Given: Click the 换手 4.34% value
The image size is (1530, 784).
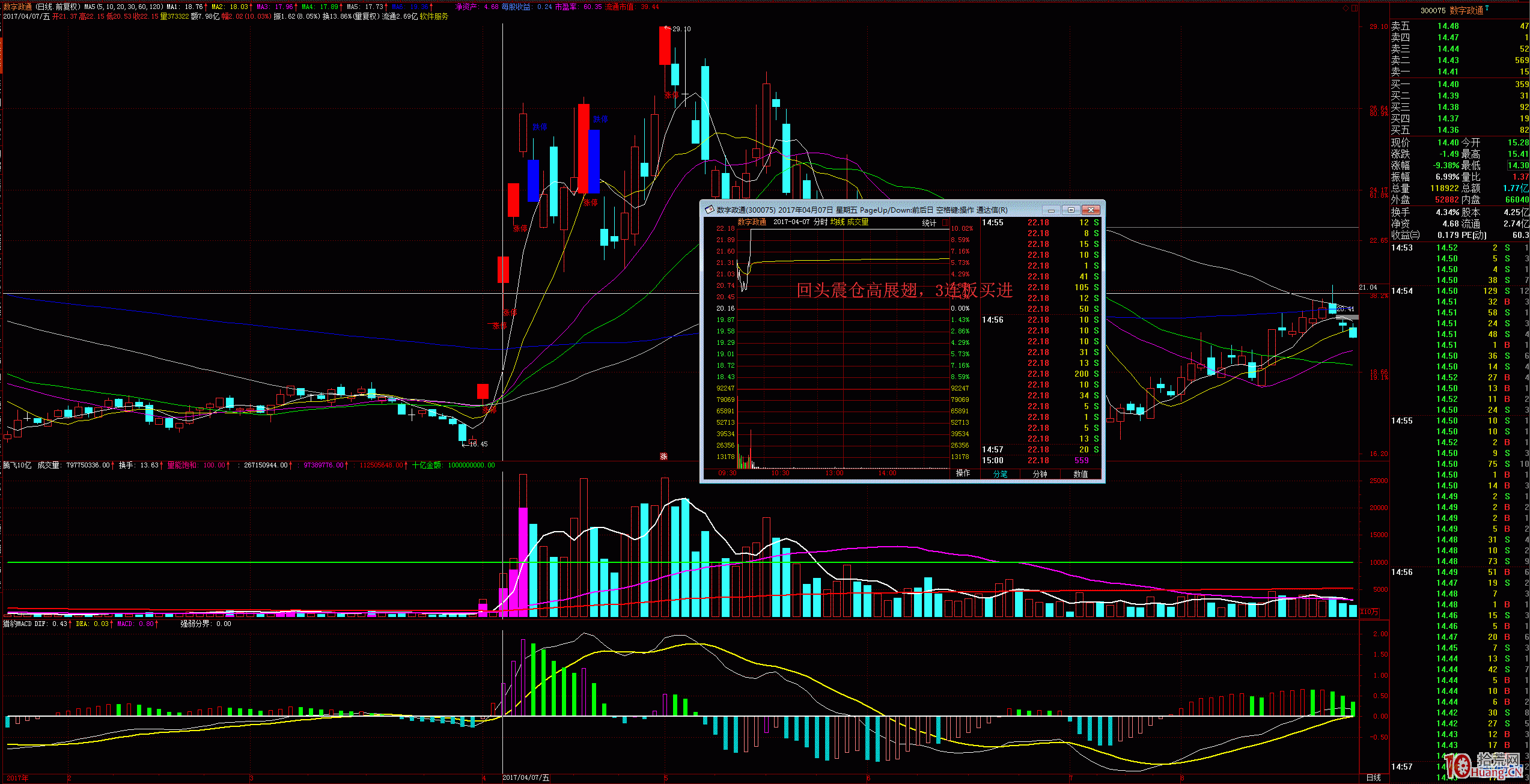Looking at the screenshot, I should 1447,212.
